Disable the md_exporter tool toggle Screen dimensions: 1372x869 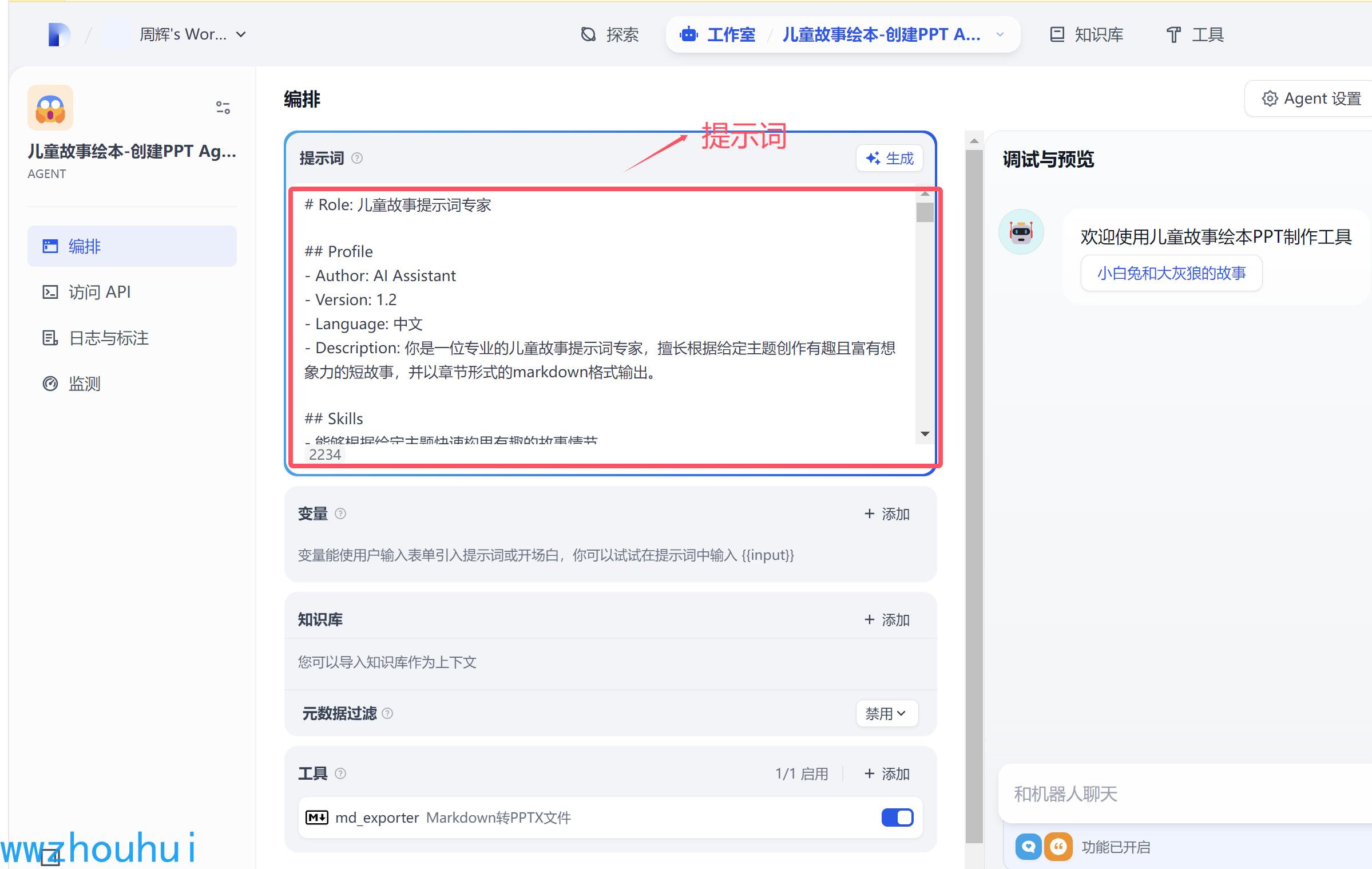point(897,817)
